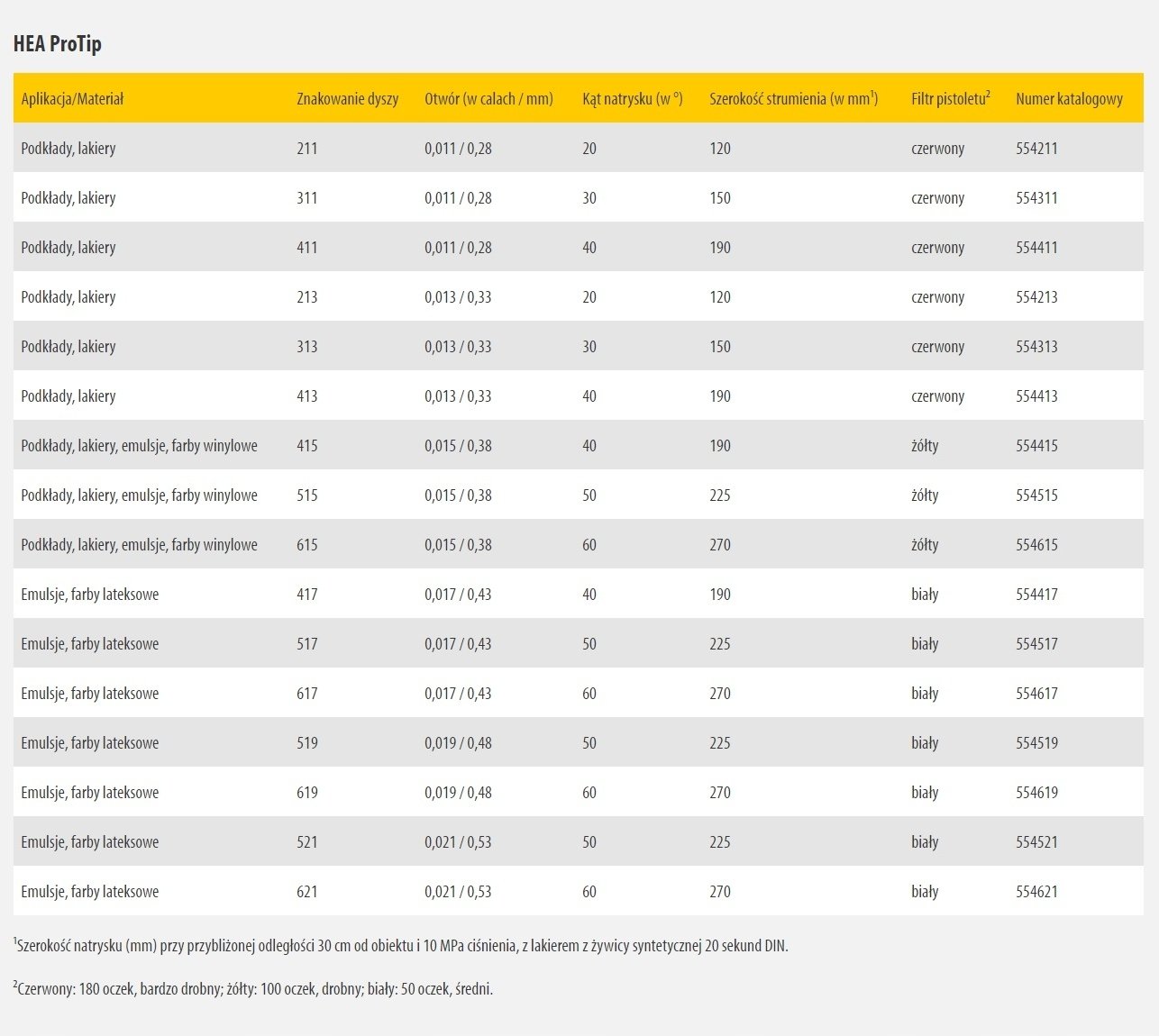The height and width of the screenshot is (1036, 1159).
Task: Click nozzle marking 415
Action: tap(307, 446)
